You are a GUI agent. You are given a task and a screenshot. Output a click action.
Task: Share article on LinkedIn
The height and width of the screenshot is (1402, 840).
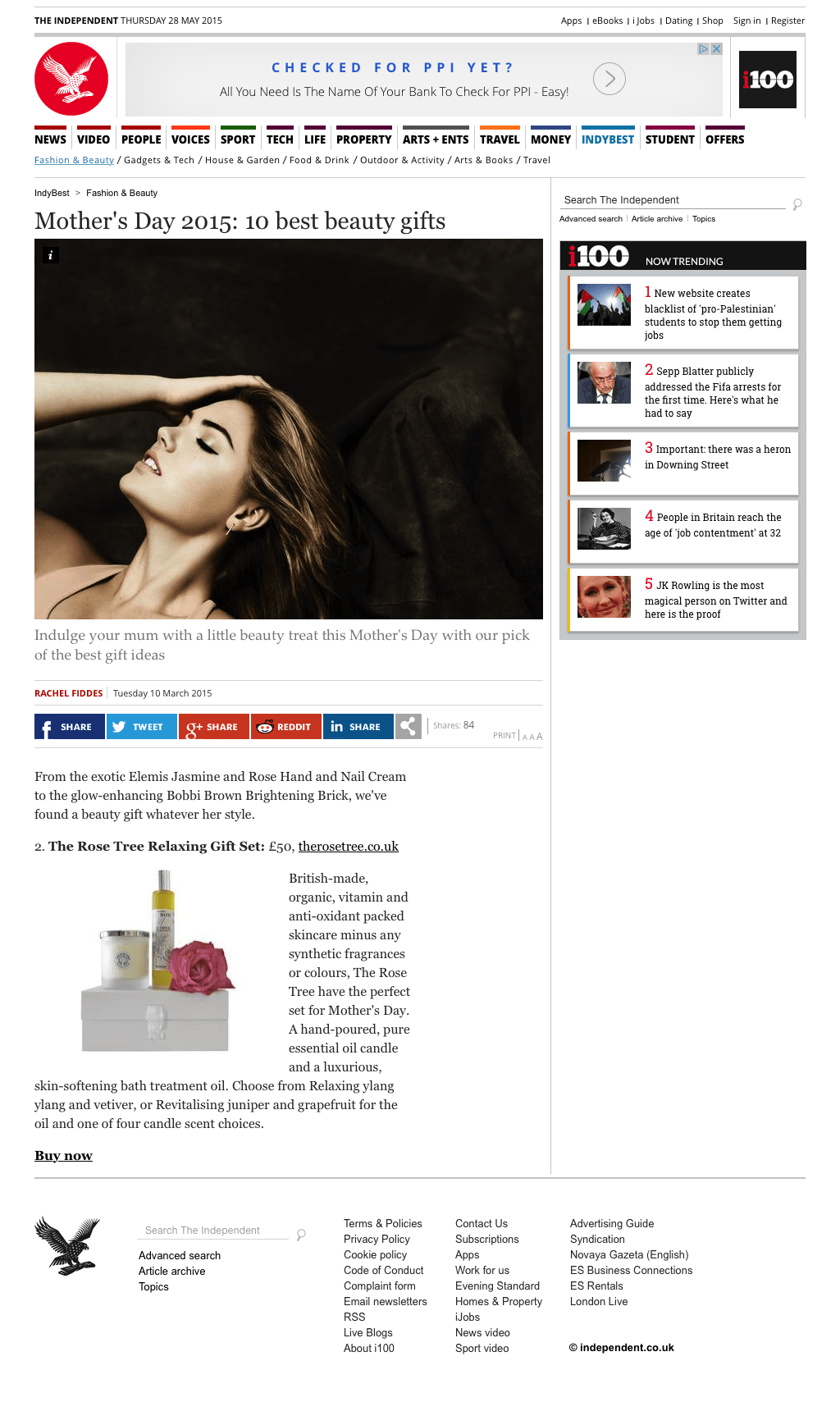(358, 727)
